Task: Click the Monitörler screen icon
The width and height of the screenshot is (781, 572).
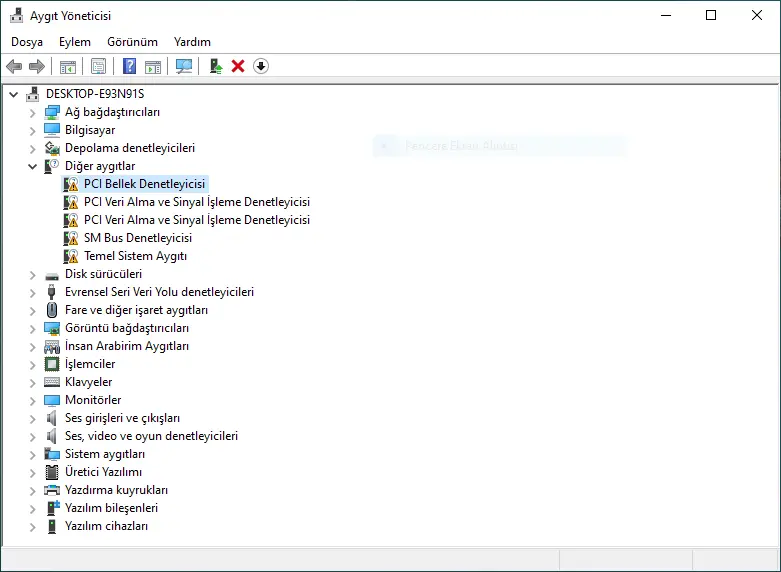Action: [52, 400]
